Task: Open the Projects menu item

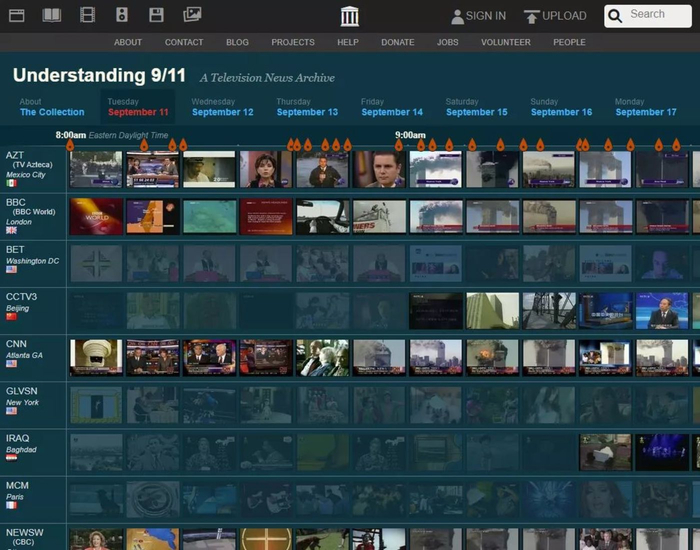Action: point(292,42)
